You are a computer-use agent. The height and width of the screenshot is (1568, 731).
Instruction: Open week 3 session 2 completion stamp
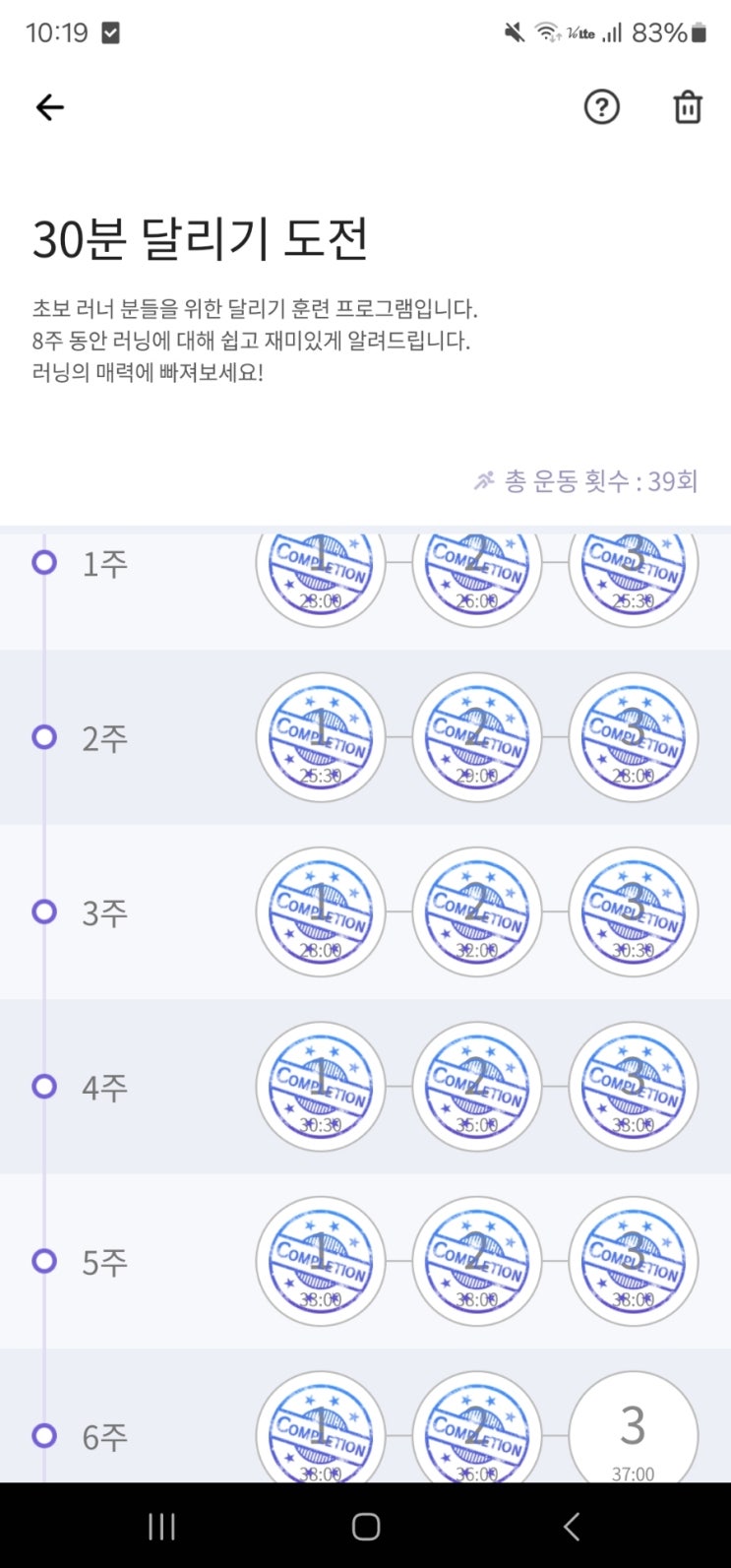476,911
